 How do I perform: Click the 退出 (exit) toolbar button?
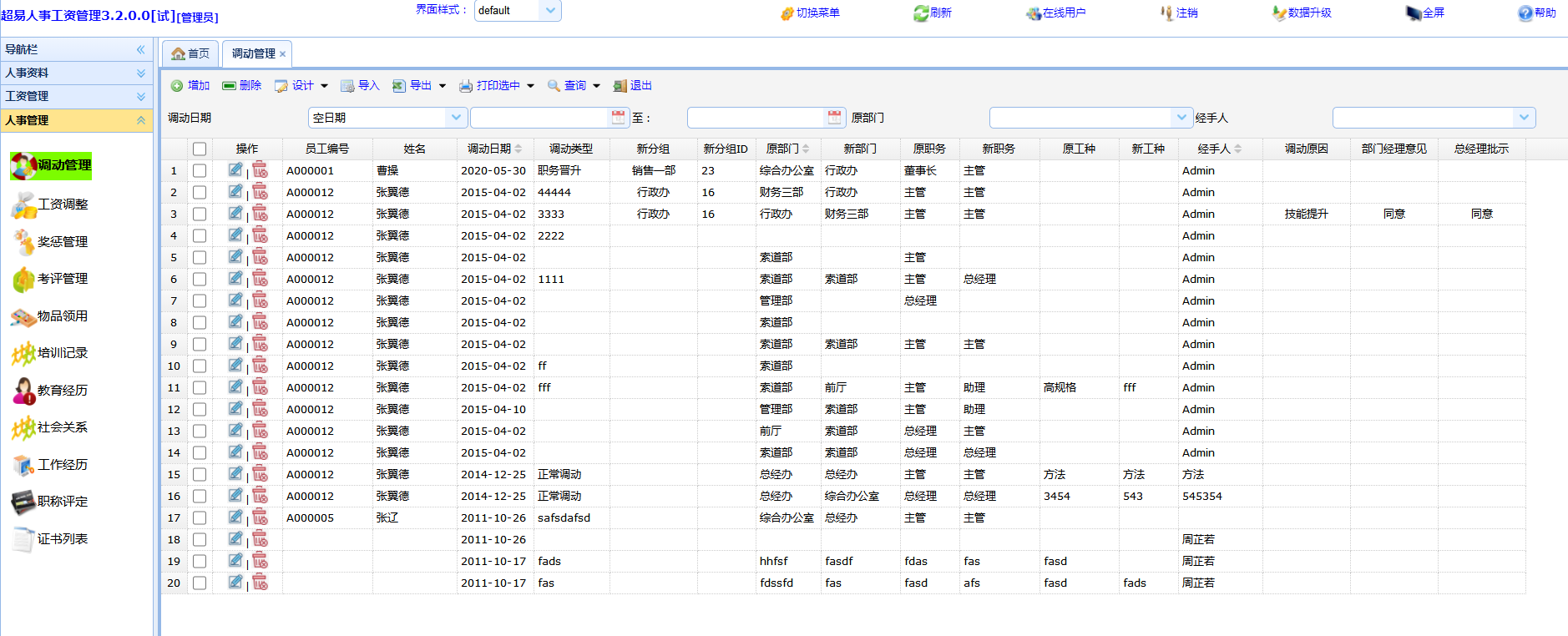(632, 86)
